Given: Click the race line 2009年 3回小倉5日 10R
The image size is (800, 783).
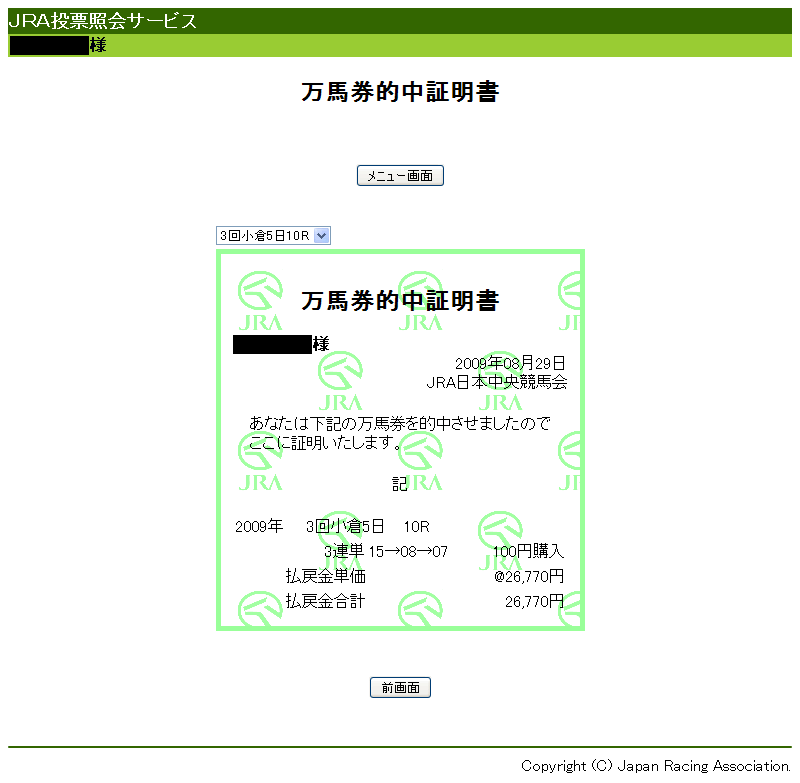Looking at the screenshot, I should point(332,526).
